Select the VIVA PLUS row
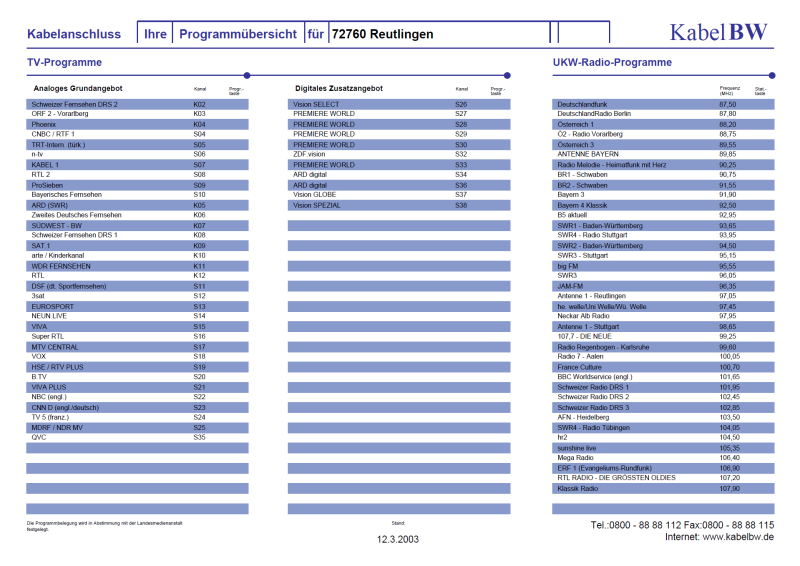Viewport: 800px width, 566px height. click(137, 387)
